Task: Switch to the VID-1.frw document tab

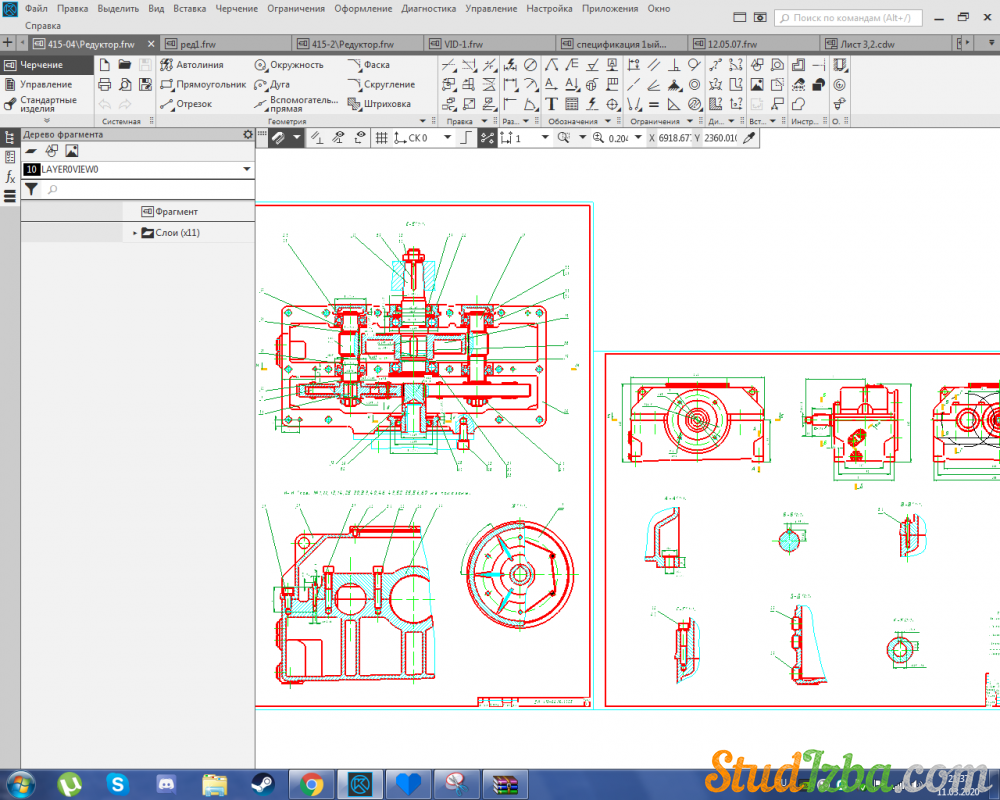Action: click(455, 44)
